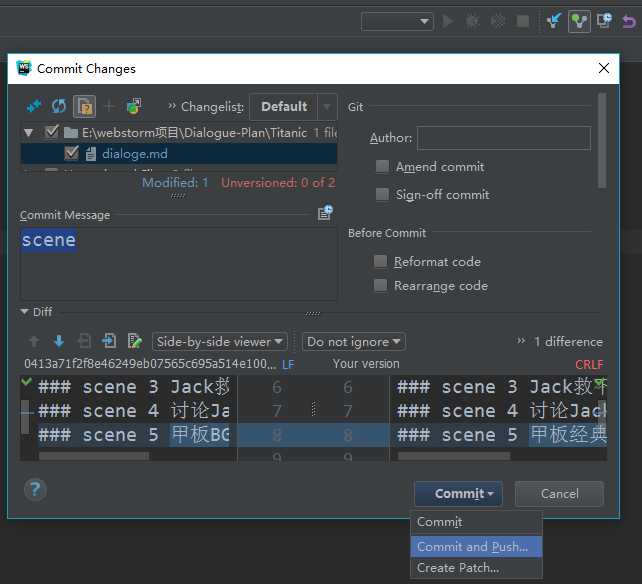Click the greyed compare previous file icon
The height and width of the screenshot is (584, 642).
84,341
